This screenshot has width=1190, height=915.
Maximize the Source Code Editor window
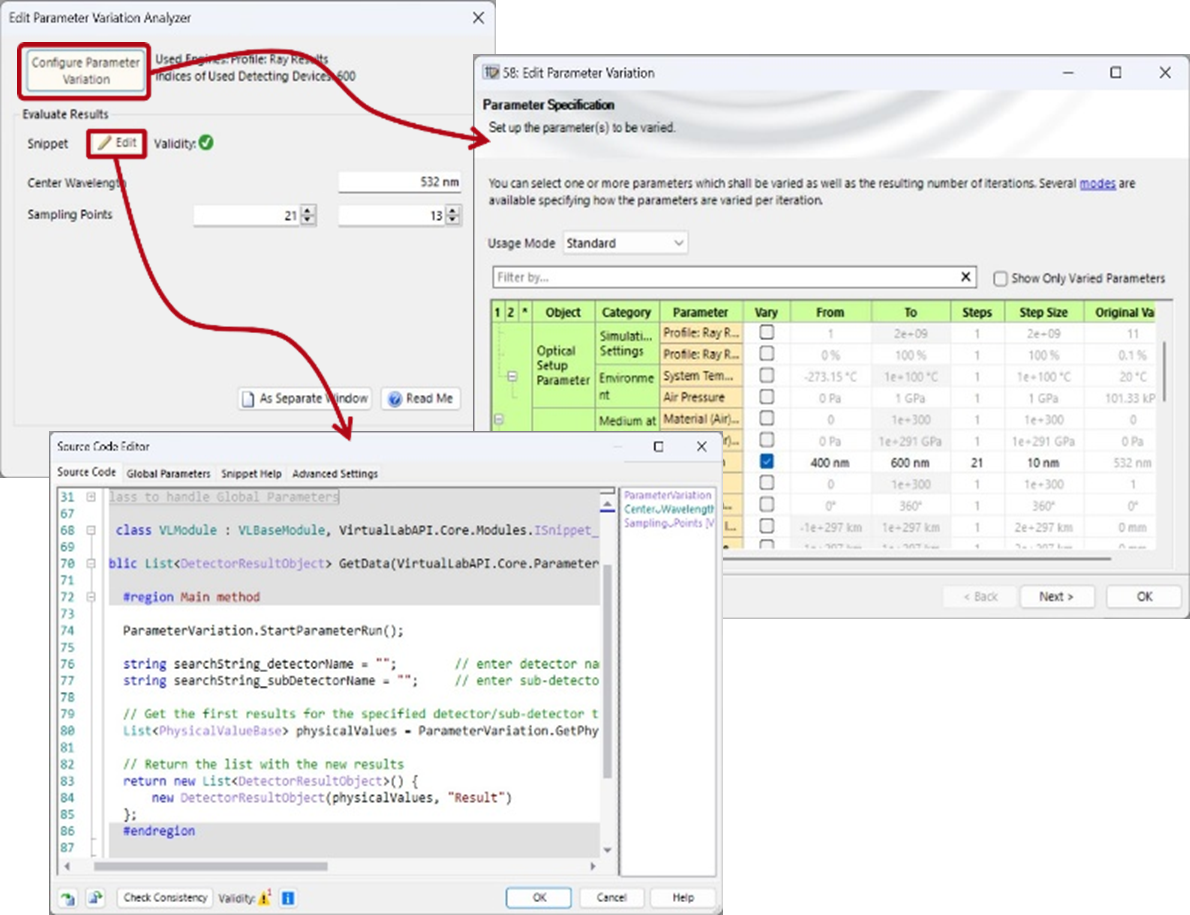659,447
